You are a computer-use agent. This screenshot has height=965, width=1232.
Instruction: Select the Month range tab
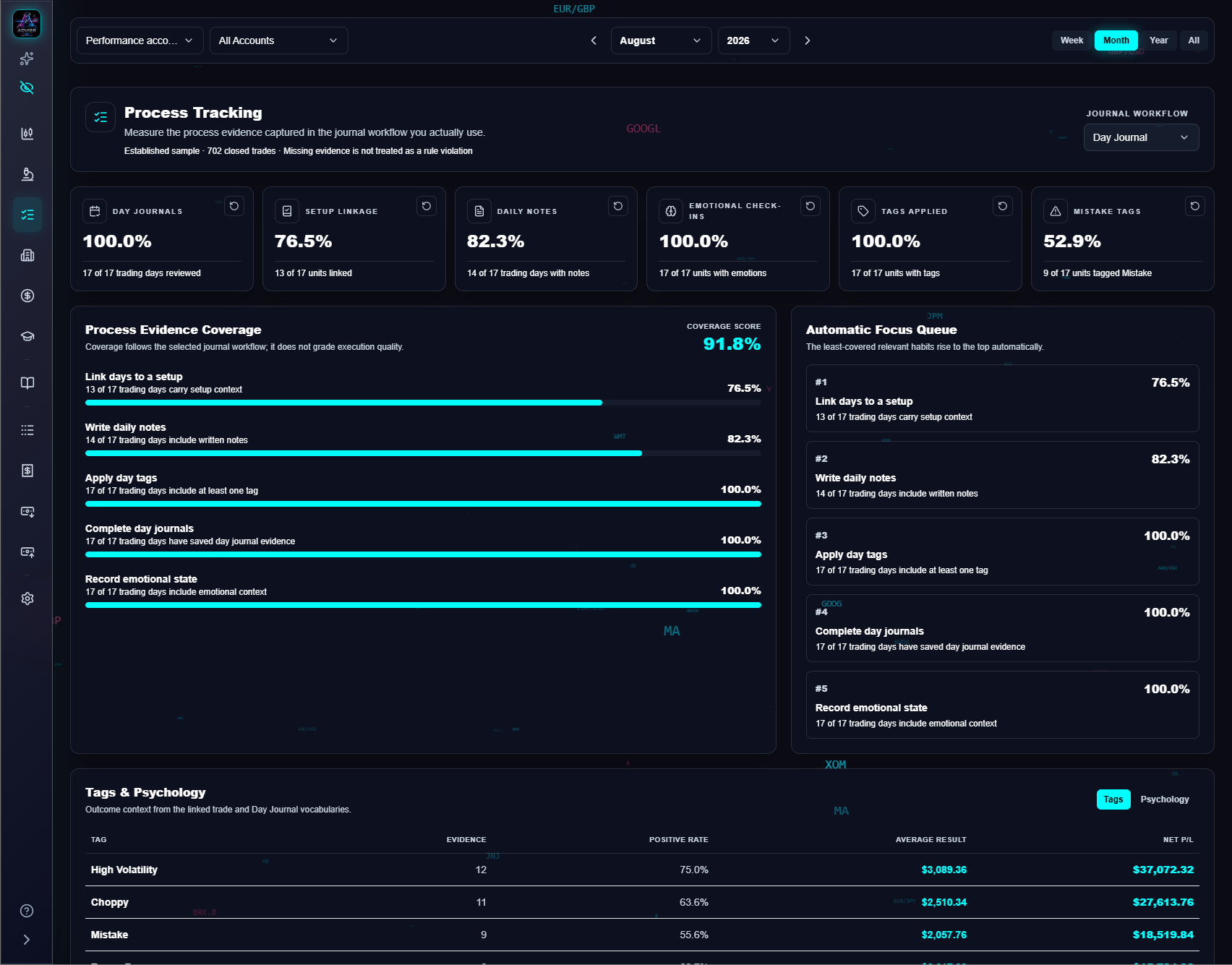coord(1116,40)
